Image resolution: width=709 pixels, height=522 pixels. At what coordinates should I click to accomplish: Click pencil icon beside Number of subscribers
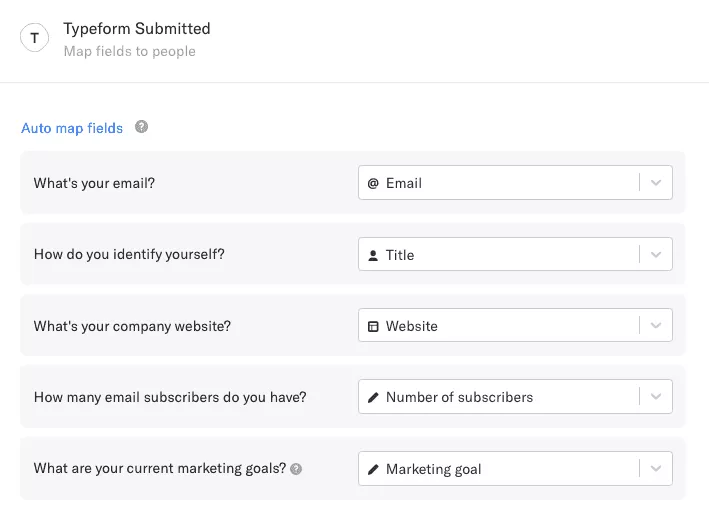click(373, 397)
